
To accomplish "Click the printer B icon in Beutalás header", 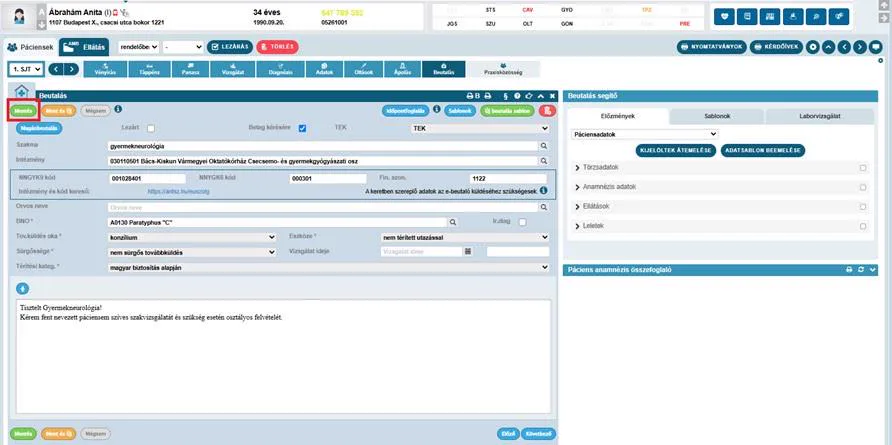I will [473, 96].
